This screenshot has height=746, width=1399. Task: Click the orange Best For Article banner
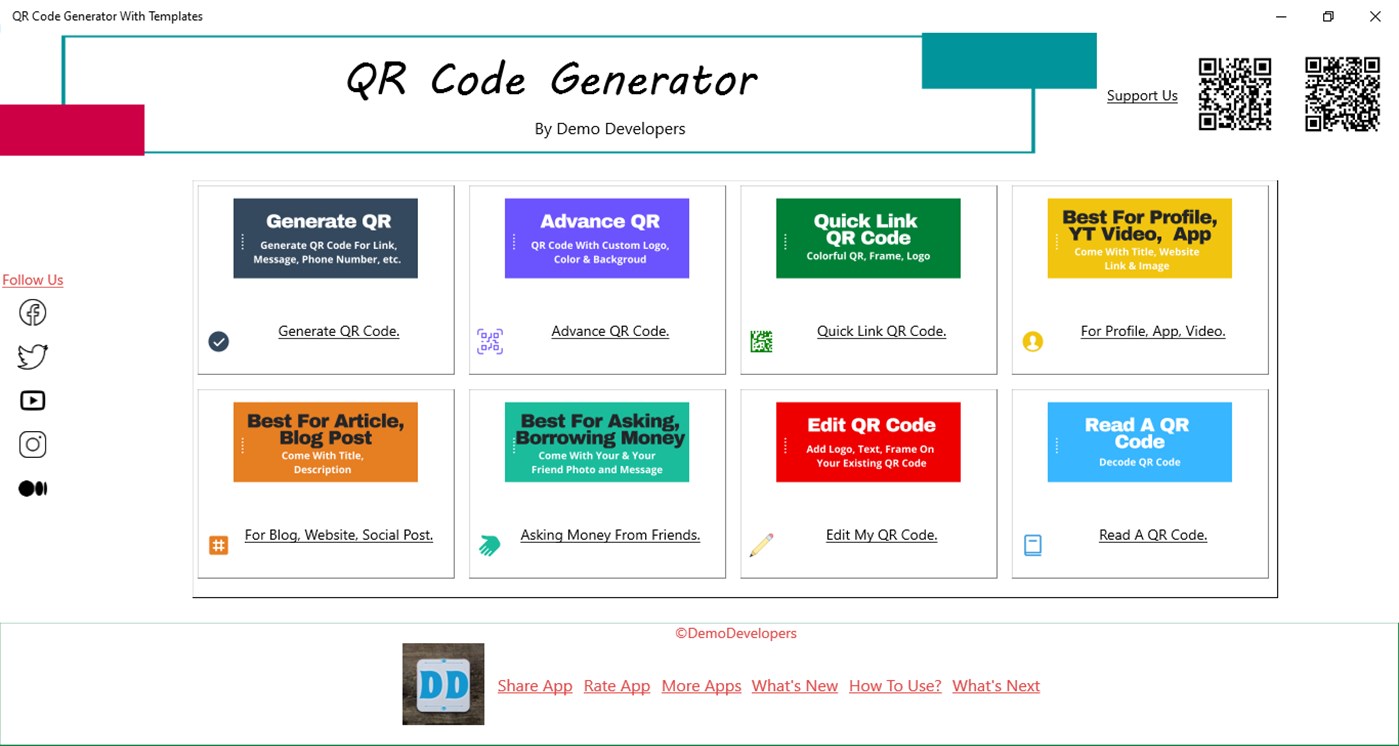point(326,442)
